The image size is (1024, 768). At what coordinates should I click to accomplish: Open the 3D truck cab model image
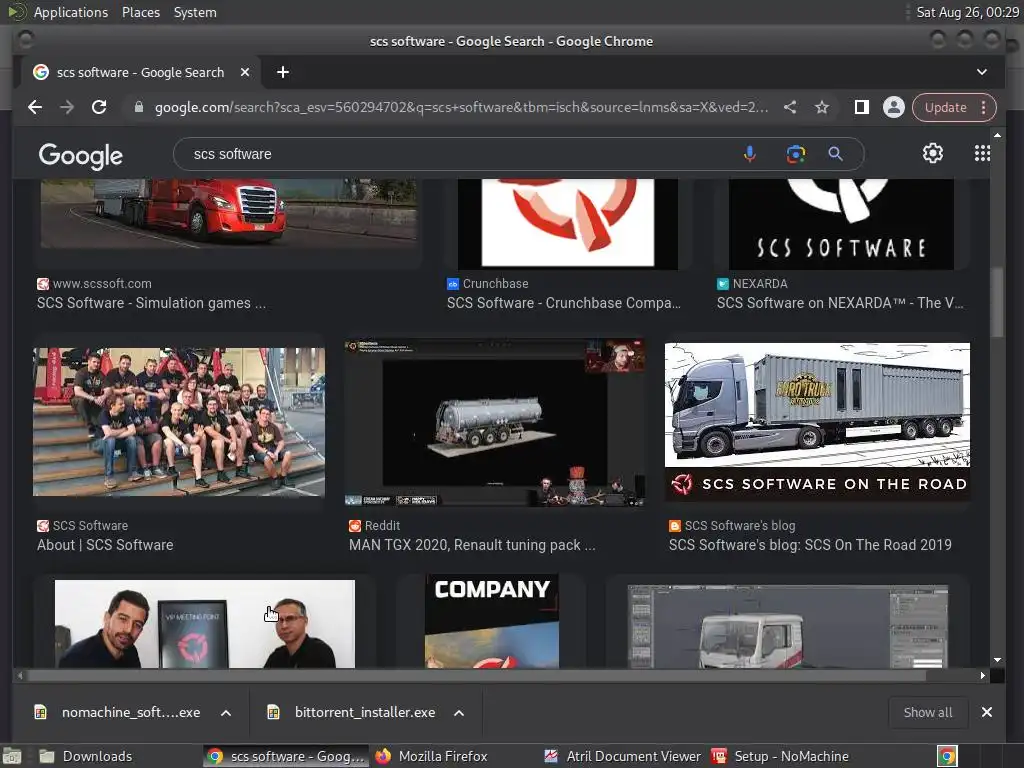coord(788,626)
